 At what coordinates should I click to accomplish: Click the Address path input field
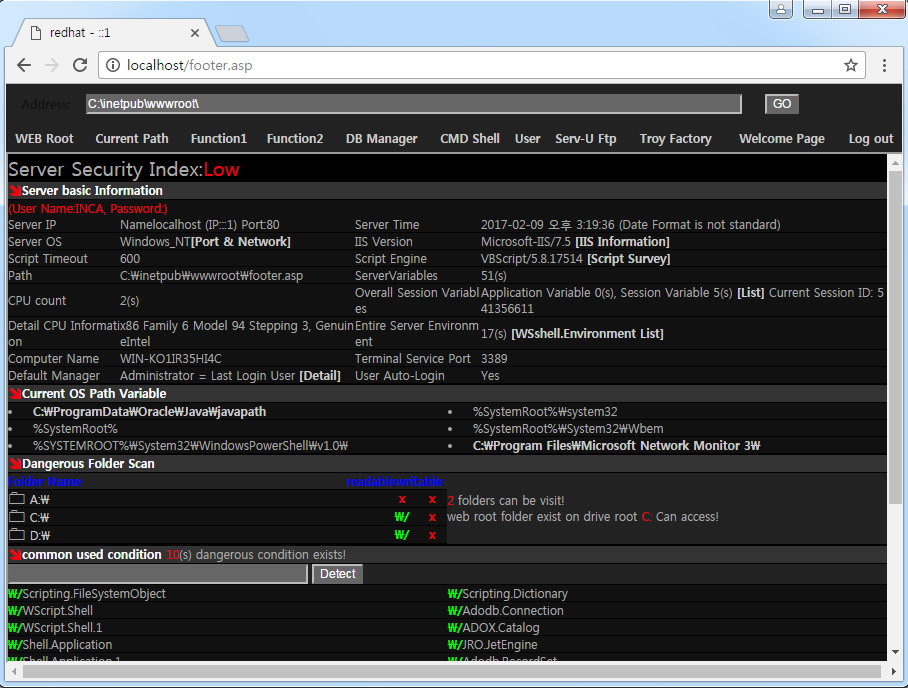413,104
